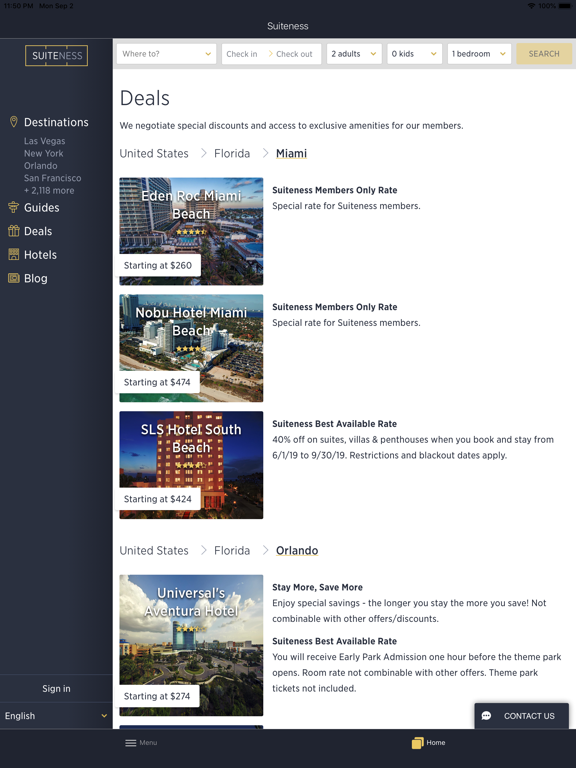Open the Where to? dropdown
This screenshot has height=768, width=576.
click(167, 54)
